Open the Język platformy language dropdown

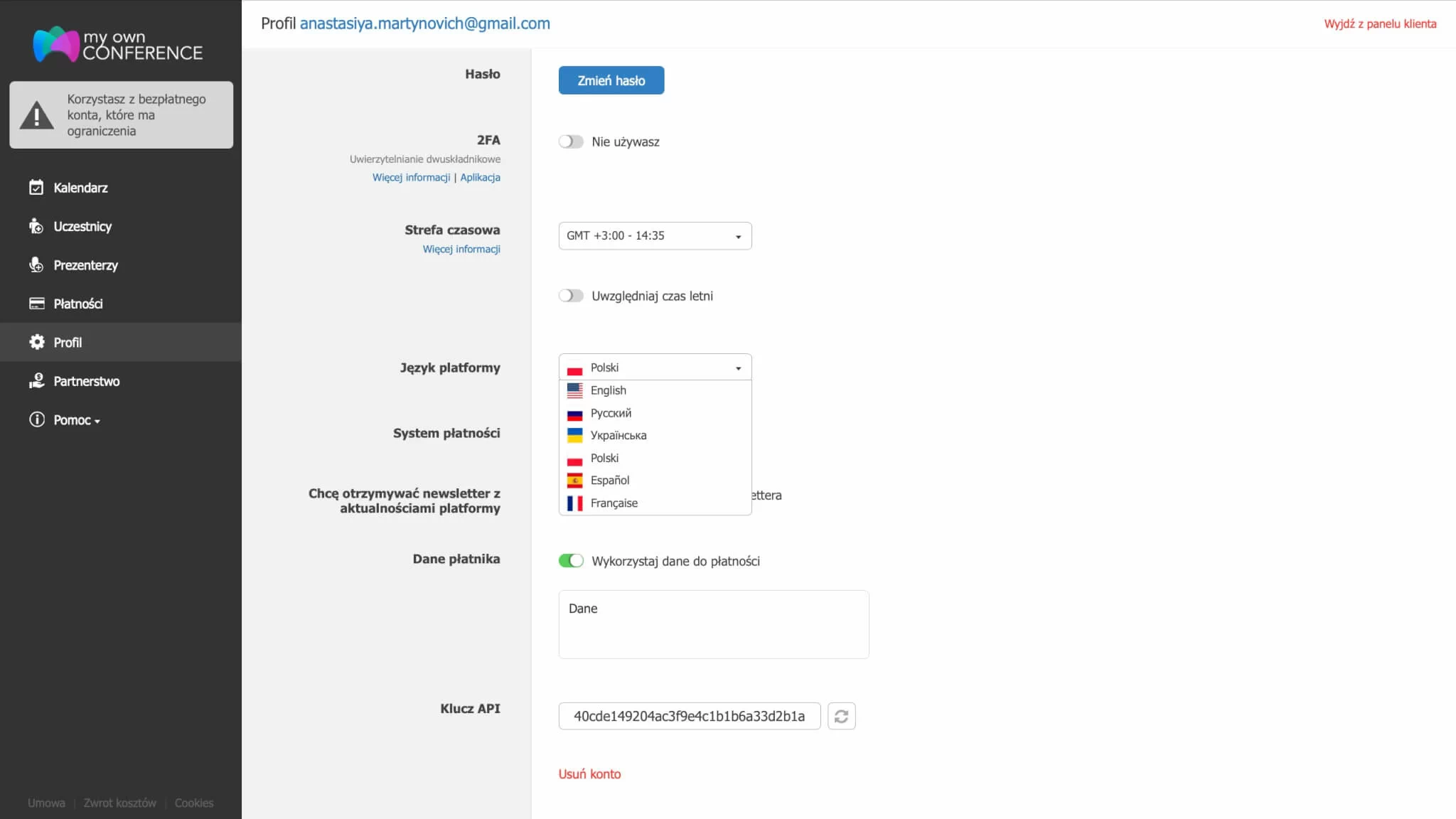tap(654, 367)
